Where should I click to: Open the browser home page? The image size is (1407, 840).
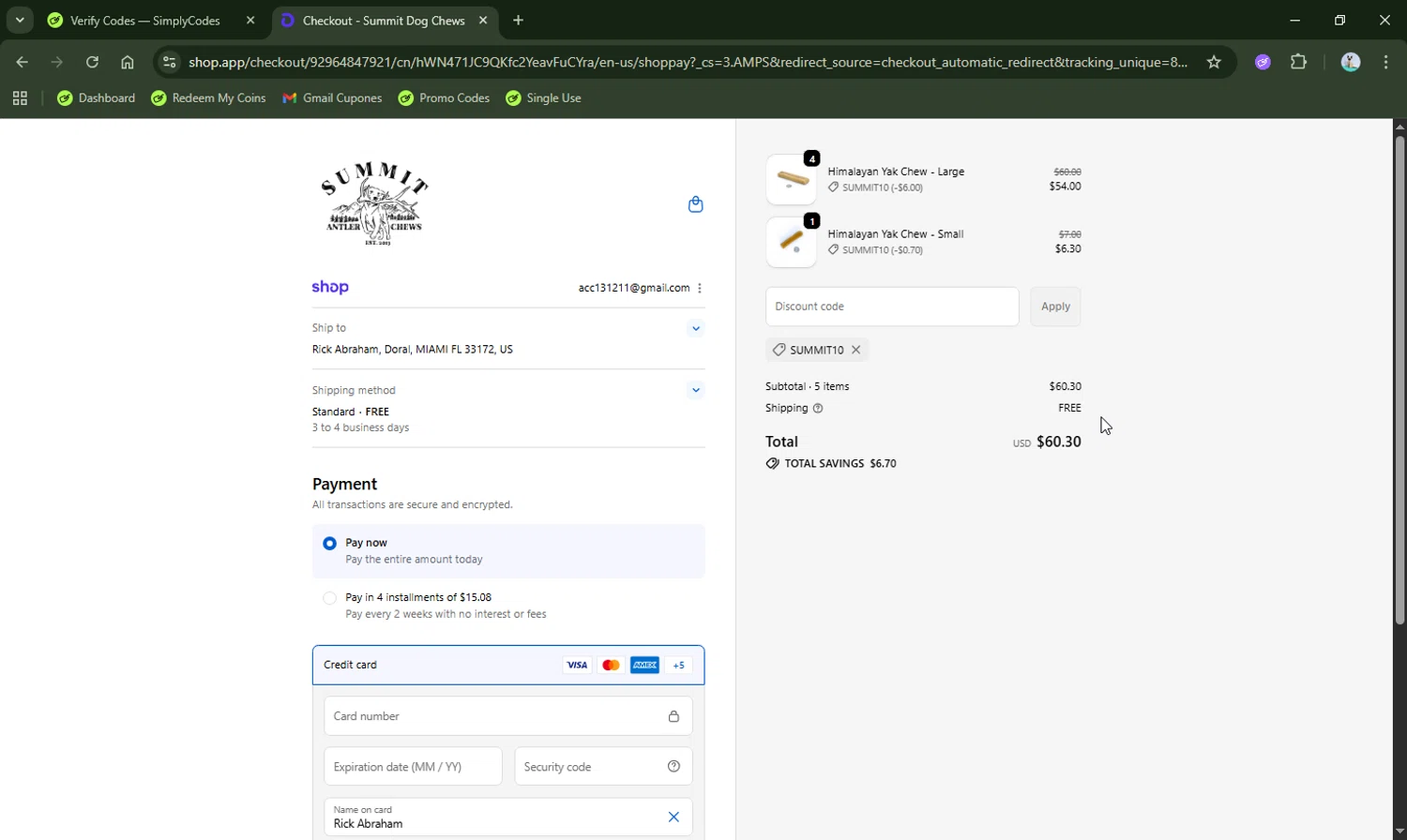point(128,62)
